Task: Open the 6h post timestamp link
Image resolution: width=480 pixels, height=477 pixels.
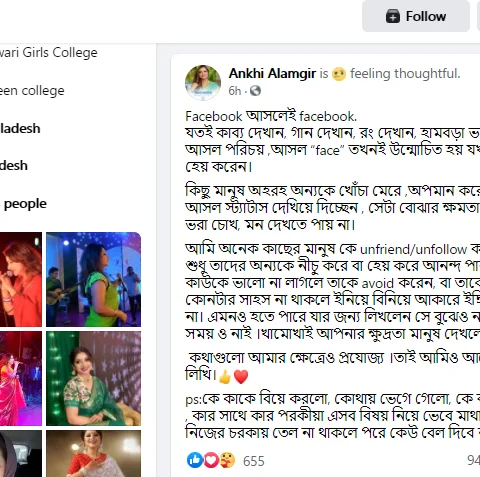Action: pos(234,91)
